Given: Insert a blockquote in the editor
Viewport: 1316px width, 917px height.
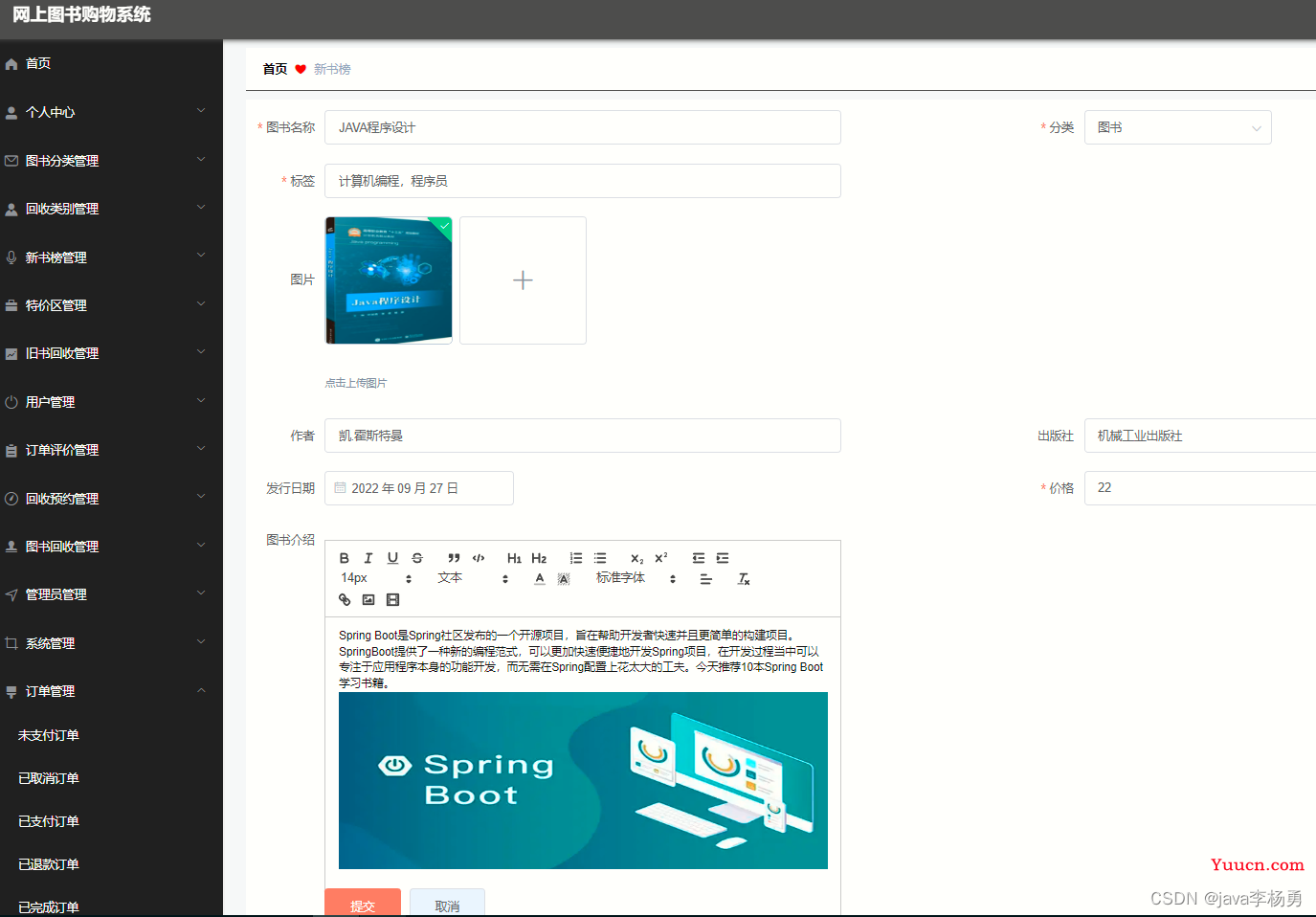Looking at the screenshot, I should coord(454,558).
